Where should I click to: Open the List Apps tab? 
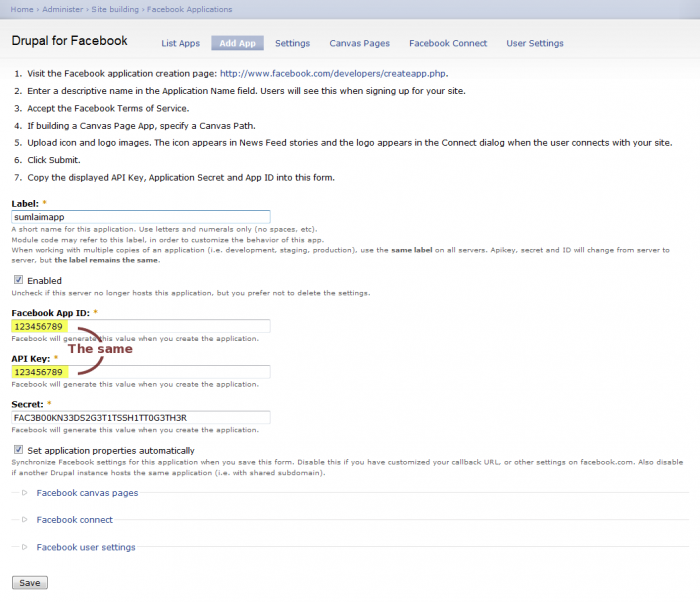point(180,43)
